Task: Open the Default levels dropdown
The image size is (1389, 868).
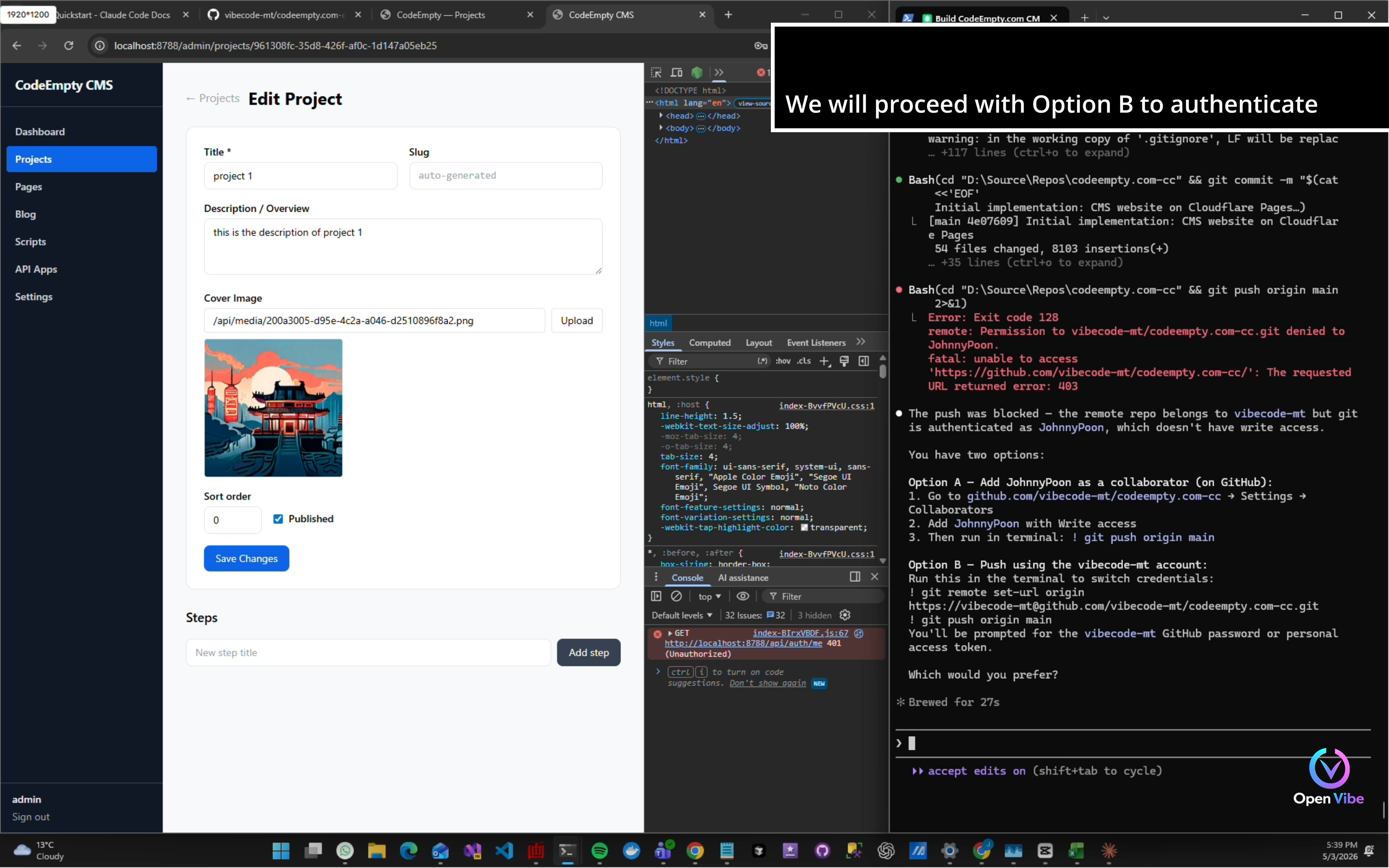Action: pos(682,615)
